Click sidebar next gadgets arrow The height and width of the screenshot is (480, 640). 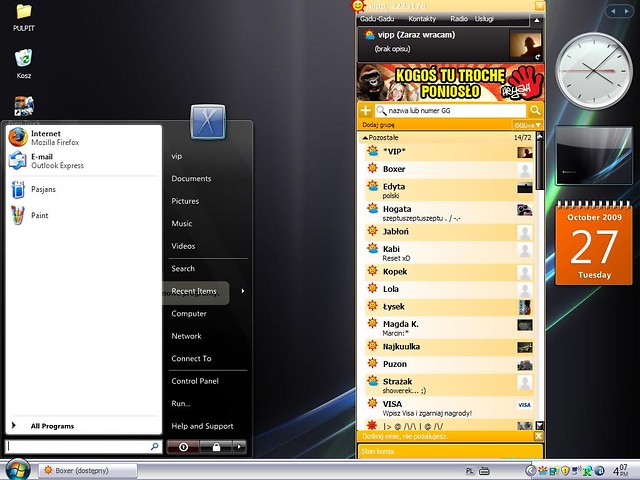[x=626, y=11]
